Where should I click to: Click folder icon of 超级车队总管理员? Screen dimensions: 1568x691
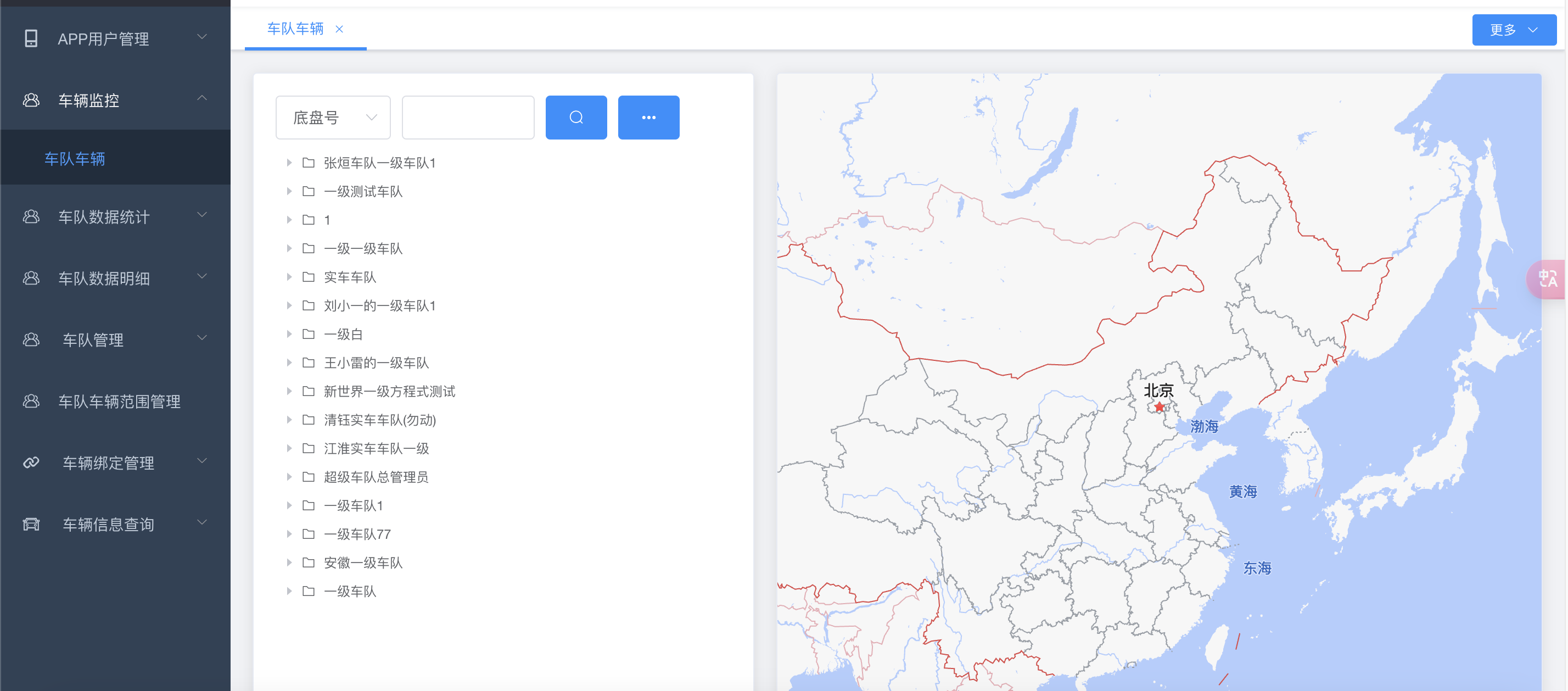pos(309,477)
